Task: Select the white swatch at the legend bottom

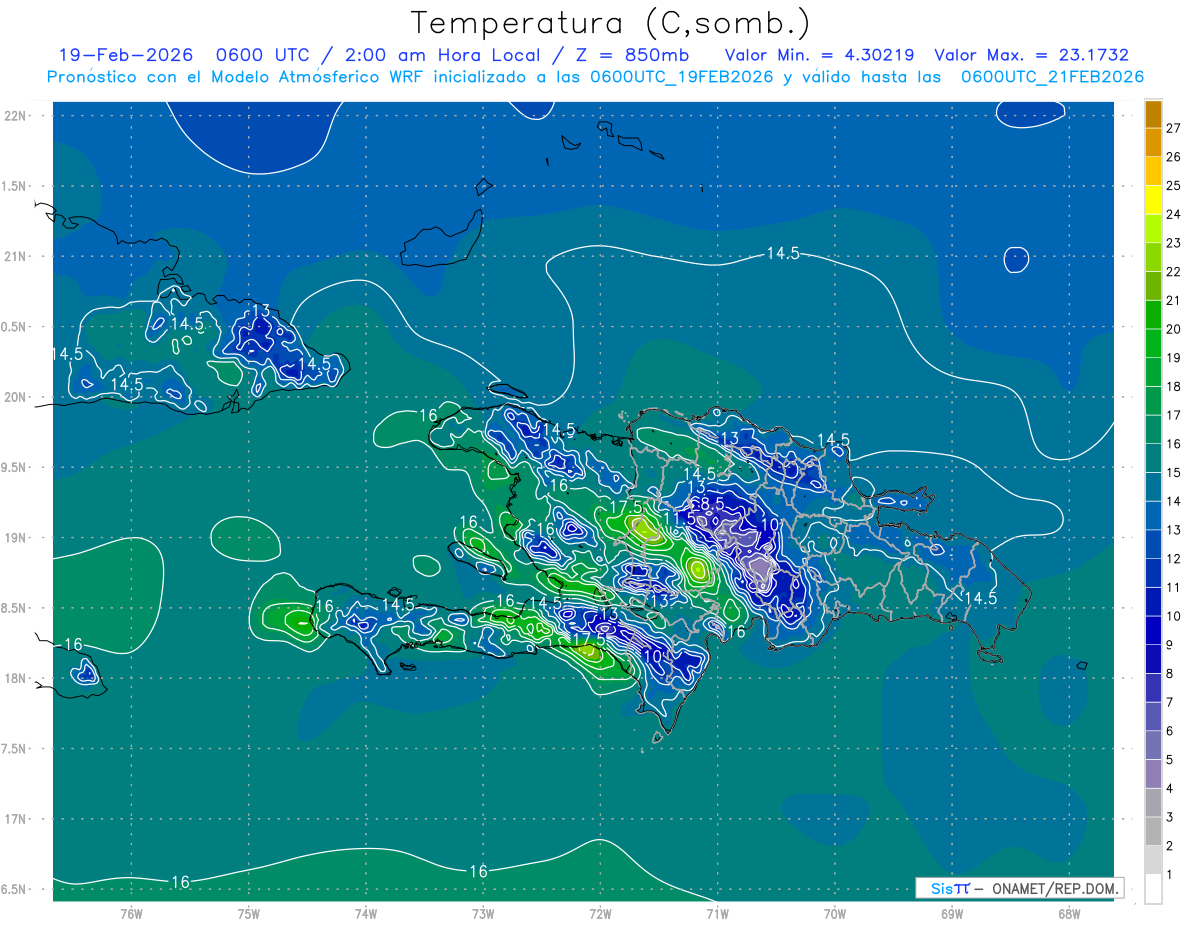Action: pos(1153,888)
